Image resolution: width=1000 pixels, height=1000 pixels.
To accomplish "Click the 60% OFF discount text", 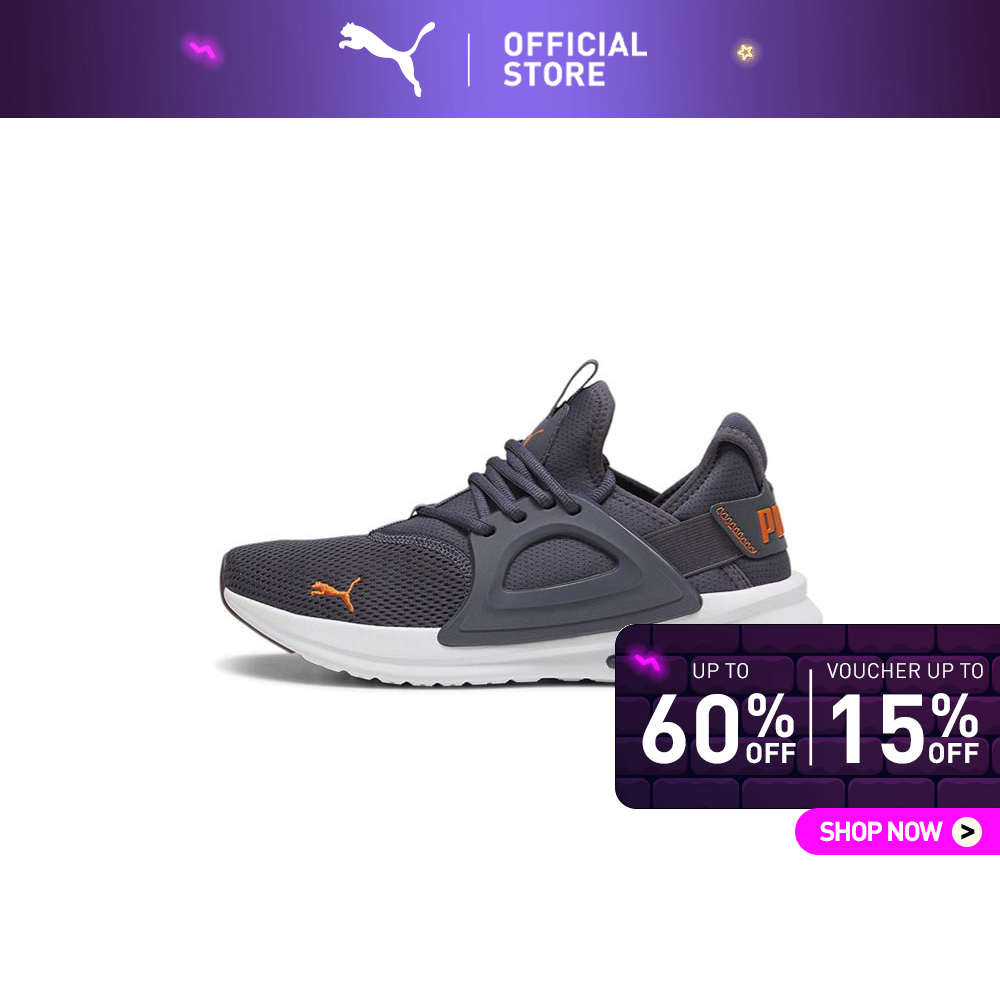I will point(718,729).
